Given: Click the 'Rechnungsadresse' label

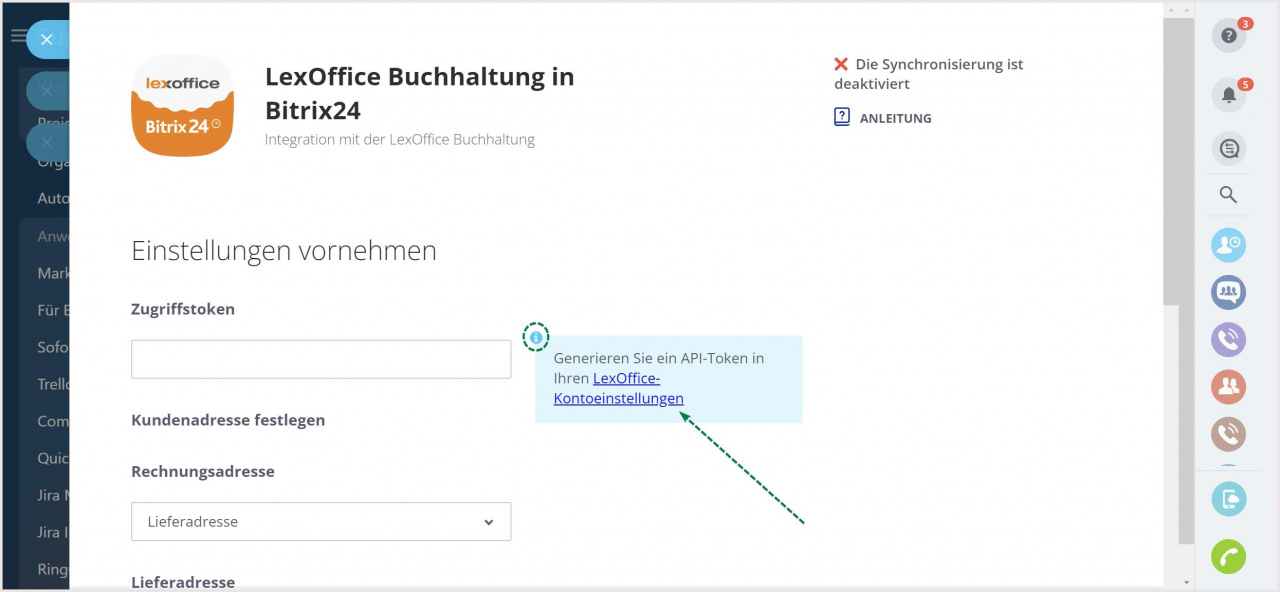Looking at the screenshot, I should 203,471.
